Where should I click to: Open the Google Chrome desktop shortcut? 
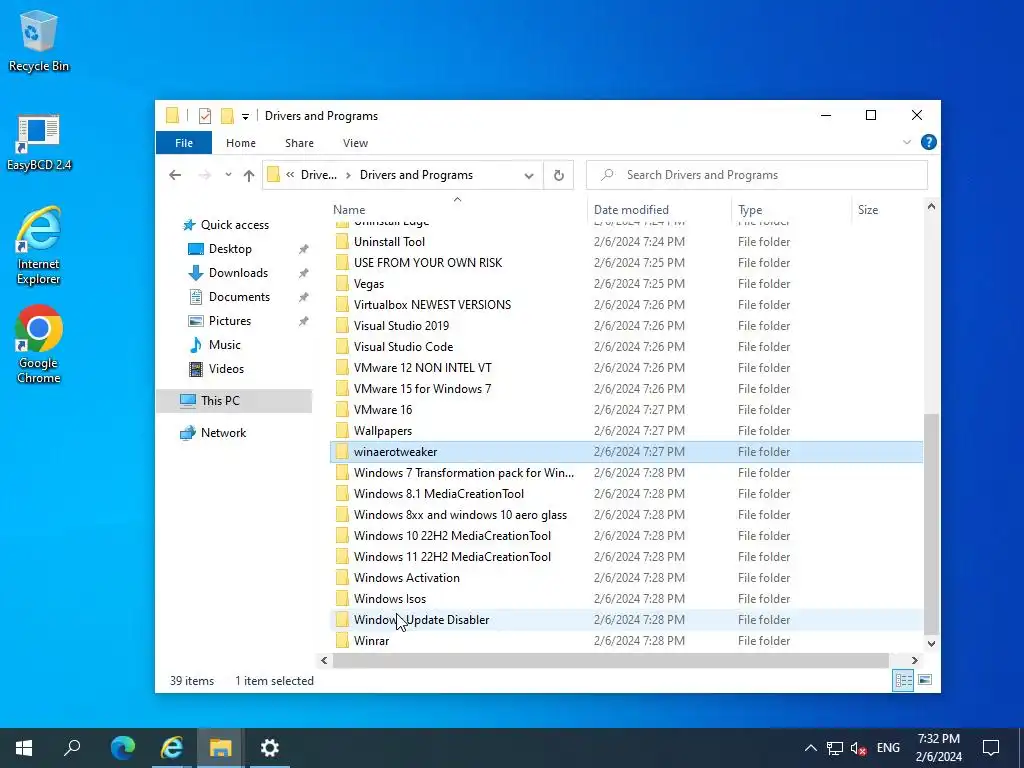pyautogui.click(x=39, y=345)
